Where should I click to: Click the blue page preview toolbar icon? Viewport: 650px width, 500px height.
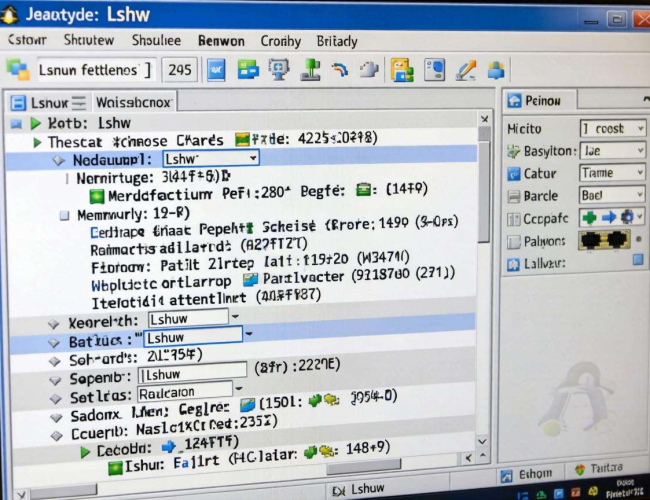pos(434,70)
